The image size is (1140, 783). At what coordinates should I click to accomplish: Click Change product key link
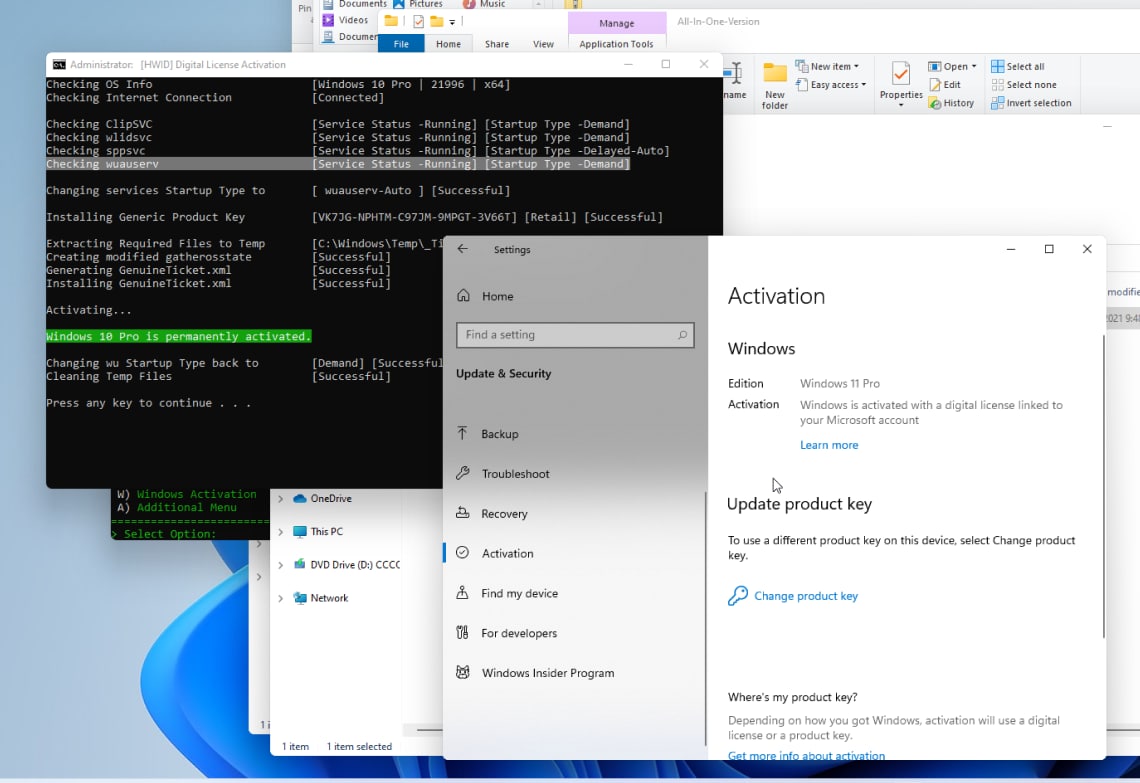(x=806, y=596)
